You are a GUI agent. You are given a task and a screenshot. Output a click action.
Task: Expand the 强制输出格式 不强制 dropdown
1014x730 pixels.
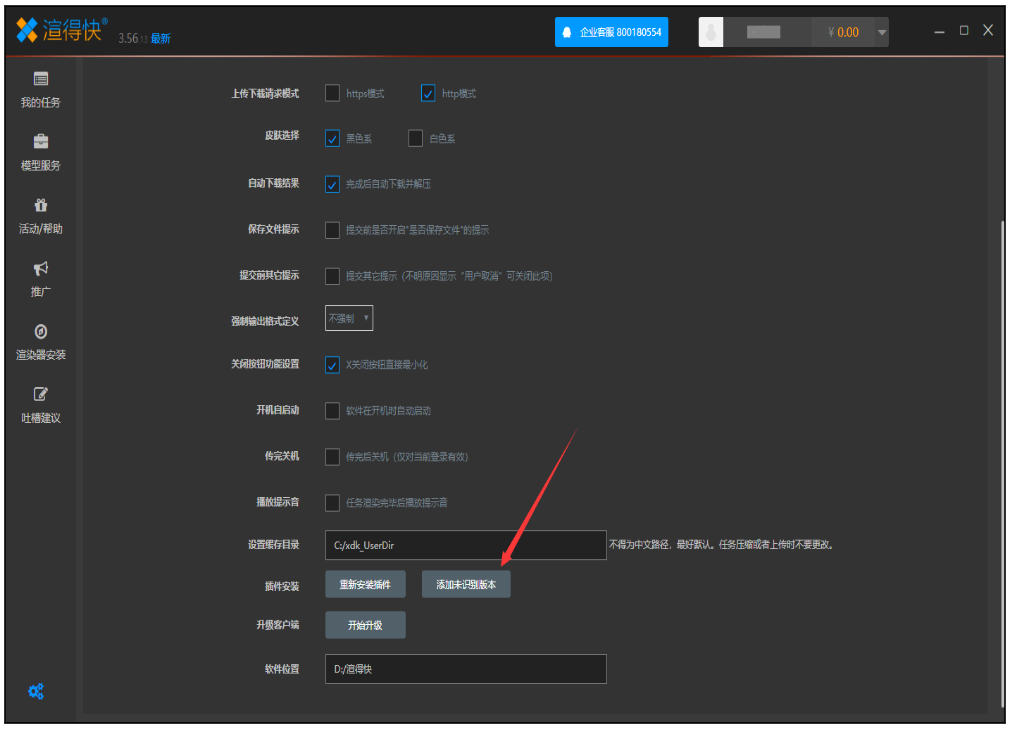[349, 319]
